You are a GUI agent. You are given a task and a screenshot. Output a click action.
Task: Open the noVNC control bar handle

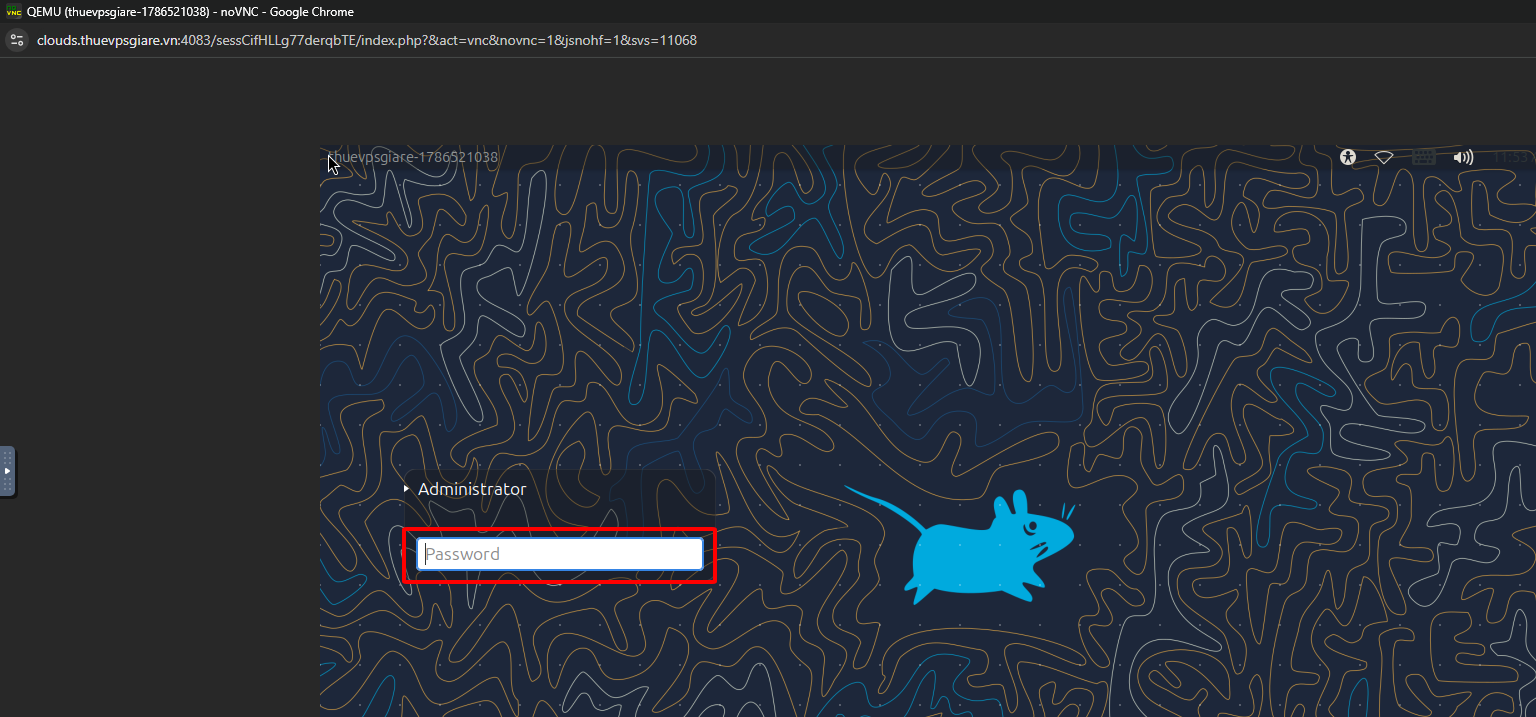7,471
